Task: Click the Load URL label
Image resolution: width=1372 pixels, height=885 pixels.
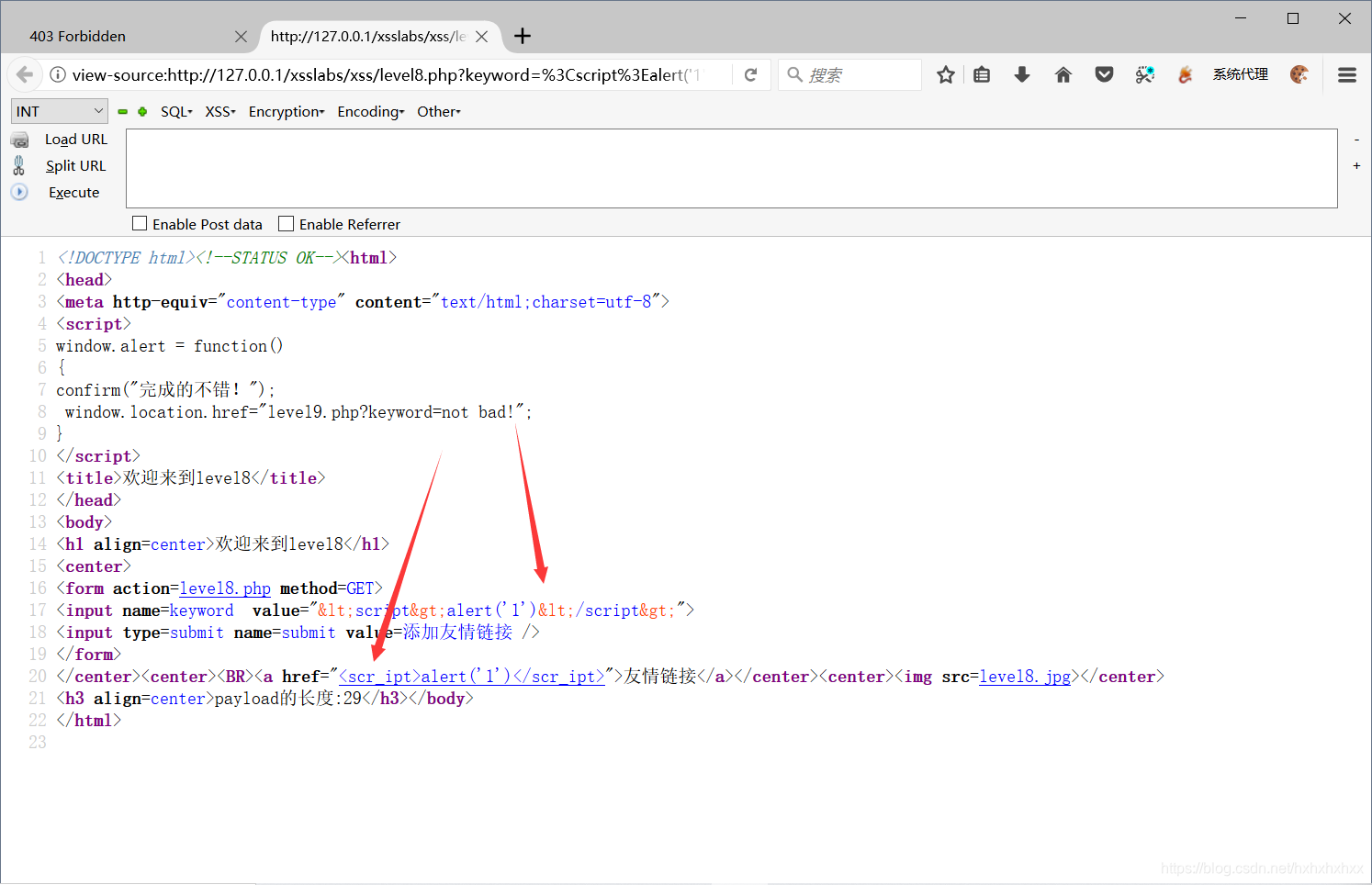Action: (76, 140)
